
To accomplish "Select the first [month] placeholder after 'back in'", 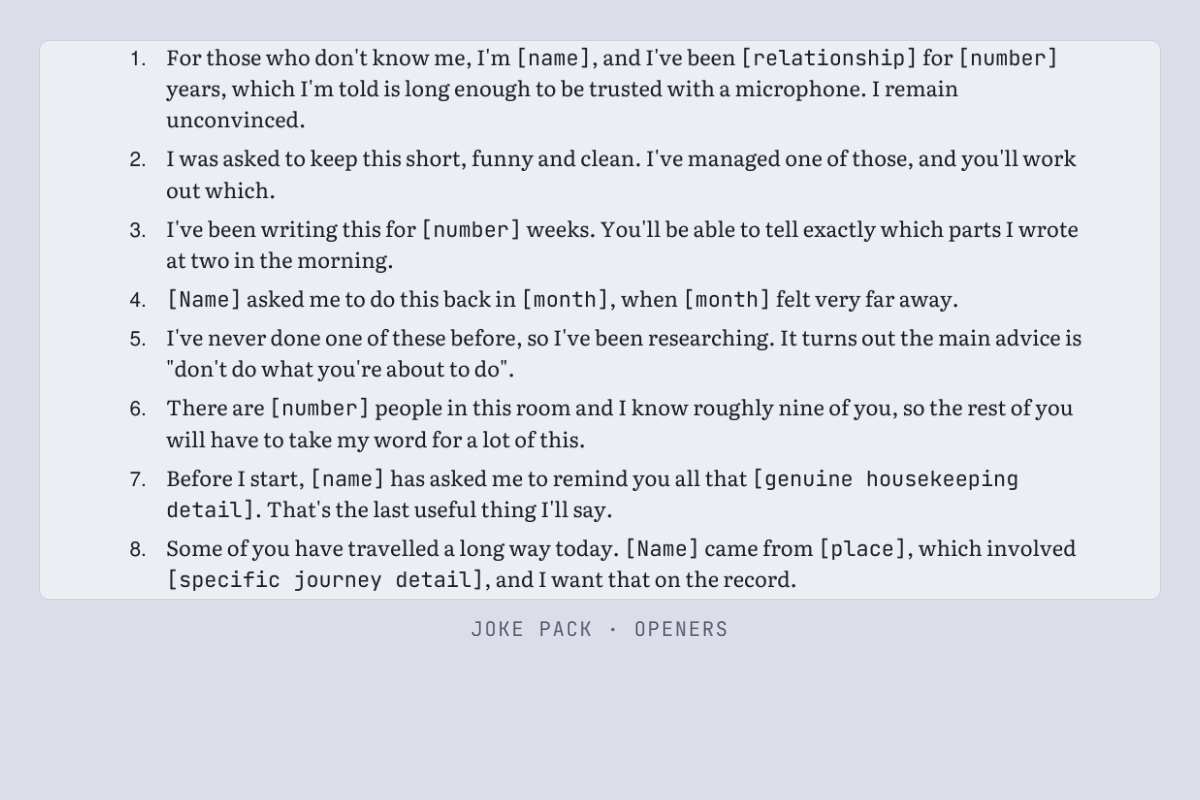I will coord(566,299).
